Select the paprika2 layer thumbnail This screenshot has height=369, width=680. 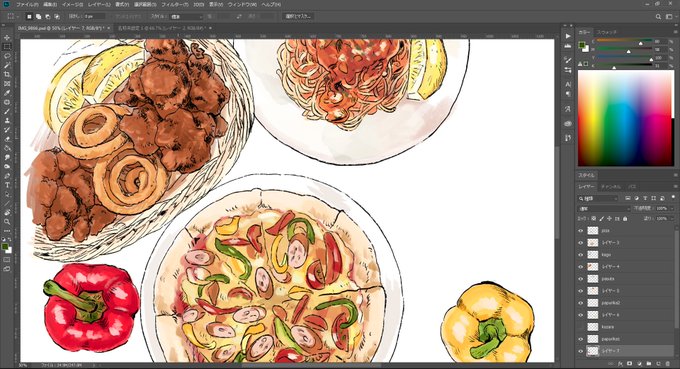click(593, 303)
